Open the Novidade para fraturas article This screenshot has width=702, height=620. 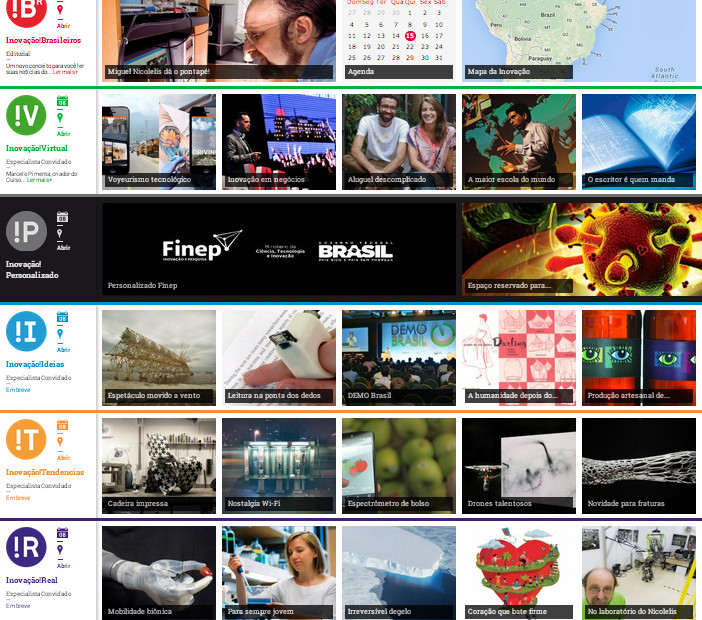[639, 466]
